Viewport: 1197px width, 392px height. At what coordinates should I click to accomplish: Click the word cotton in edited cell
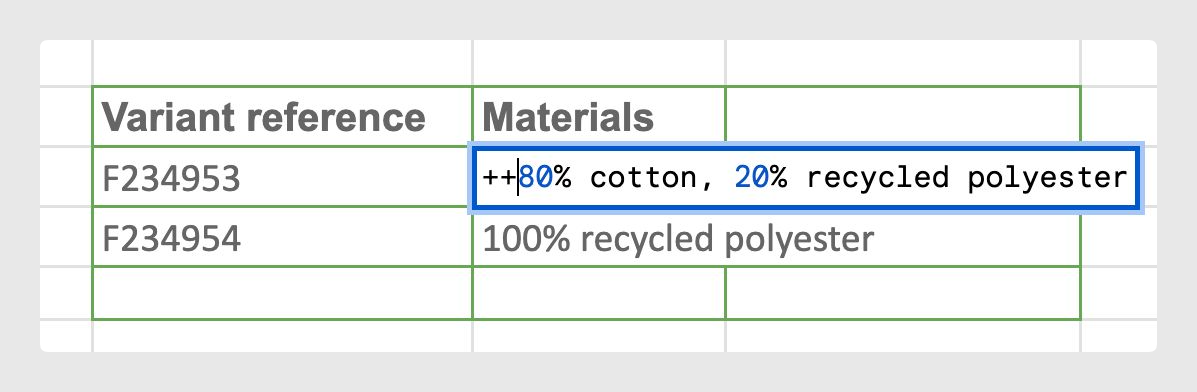pos(633,178)
